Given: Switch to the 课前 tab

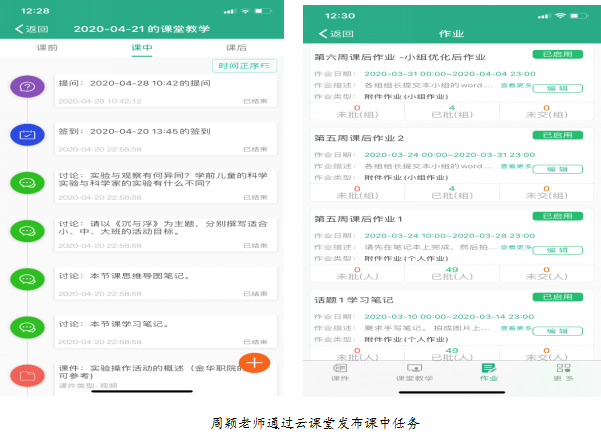Looking at the screenshot, I should coord(47,48).
